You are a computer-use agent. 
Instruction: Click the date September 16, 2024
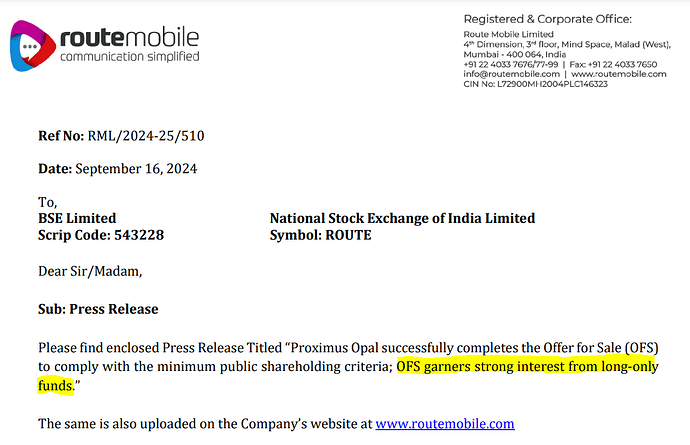[135, 169]
